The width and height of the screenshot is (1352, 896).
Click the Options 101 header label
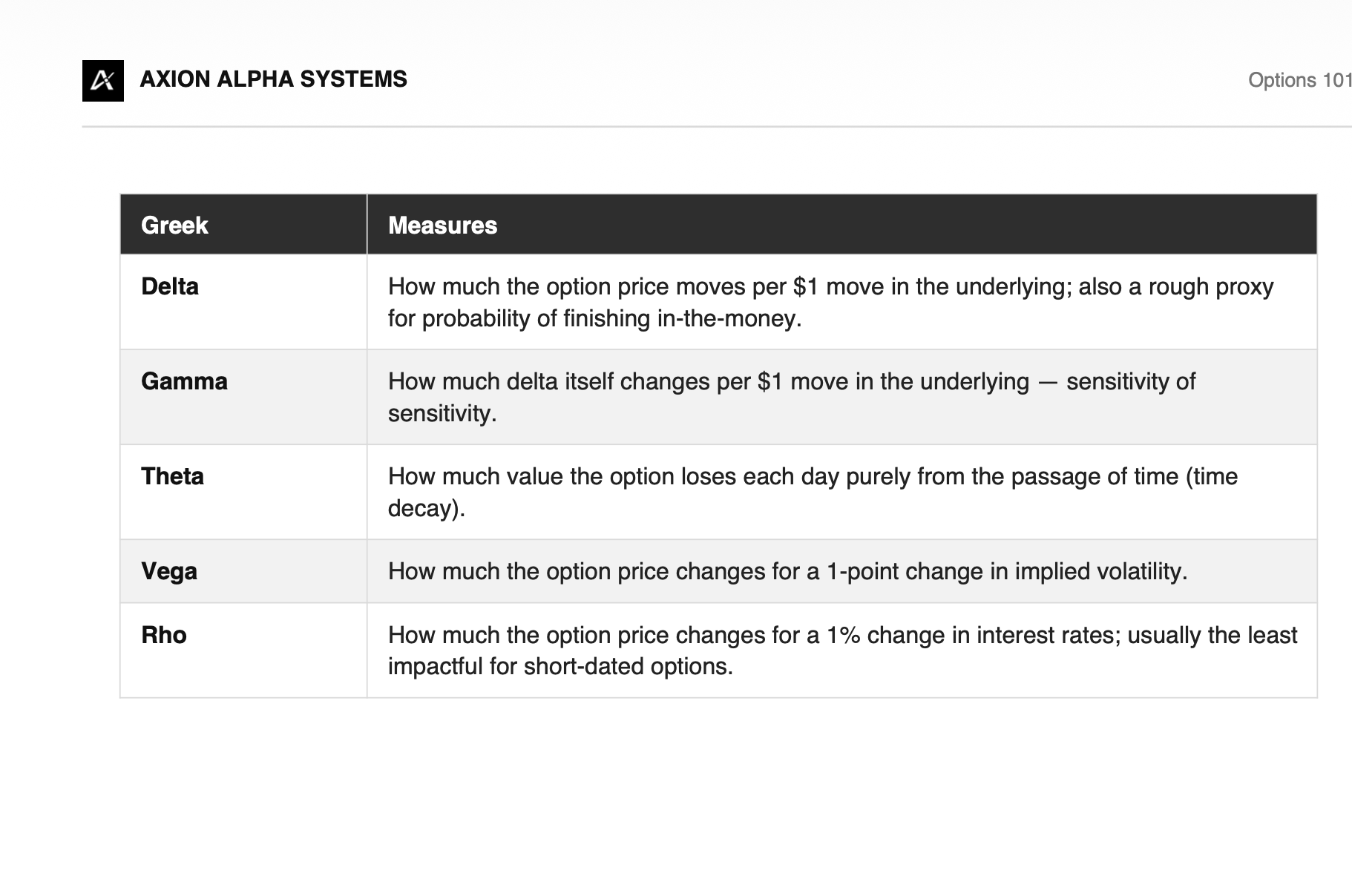pos(1300,80)
